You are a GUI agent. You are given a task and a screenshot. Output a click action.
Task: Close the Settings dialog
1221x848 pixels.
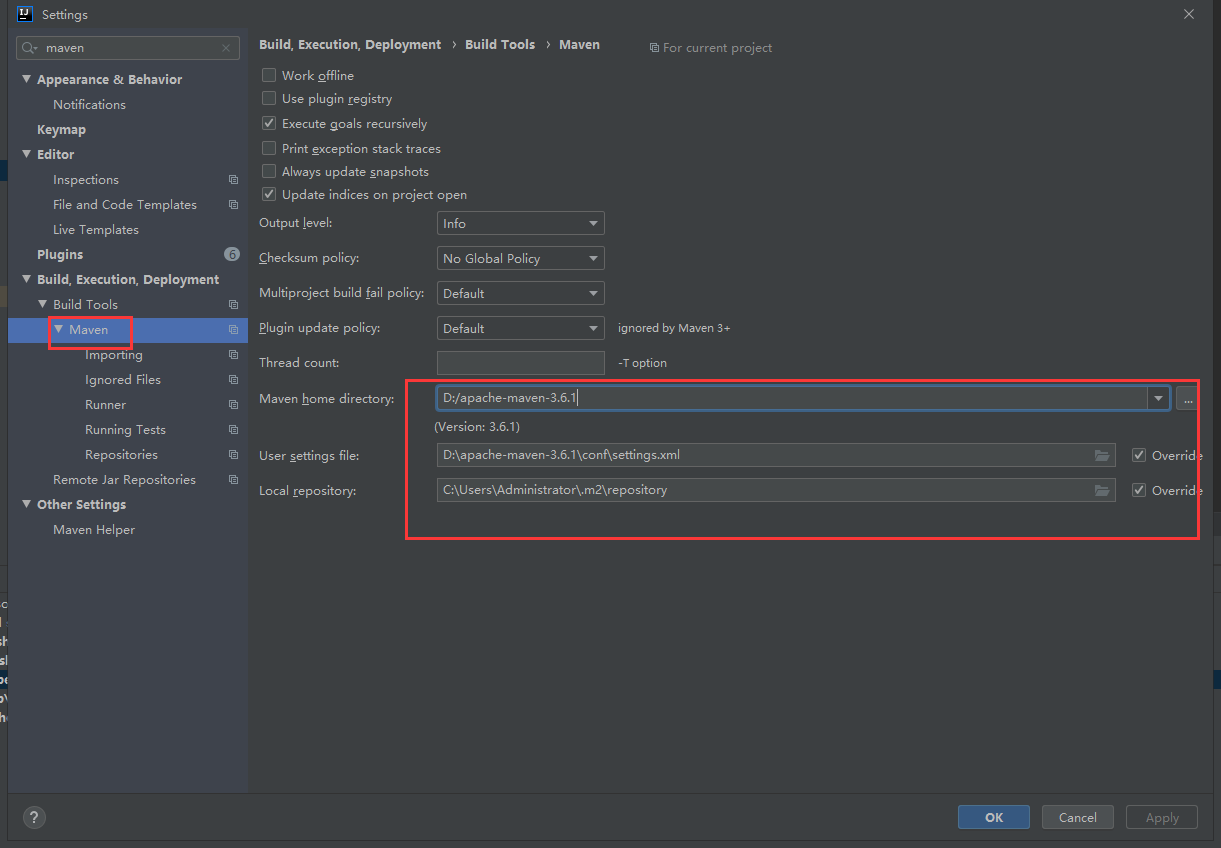[x=1189, y=14]
